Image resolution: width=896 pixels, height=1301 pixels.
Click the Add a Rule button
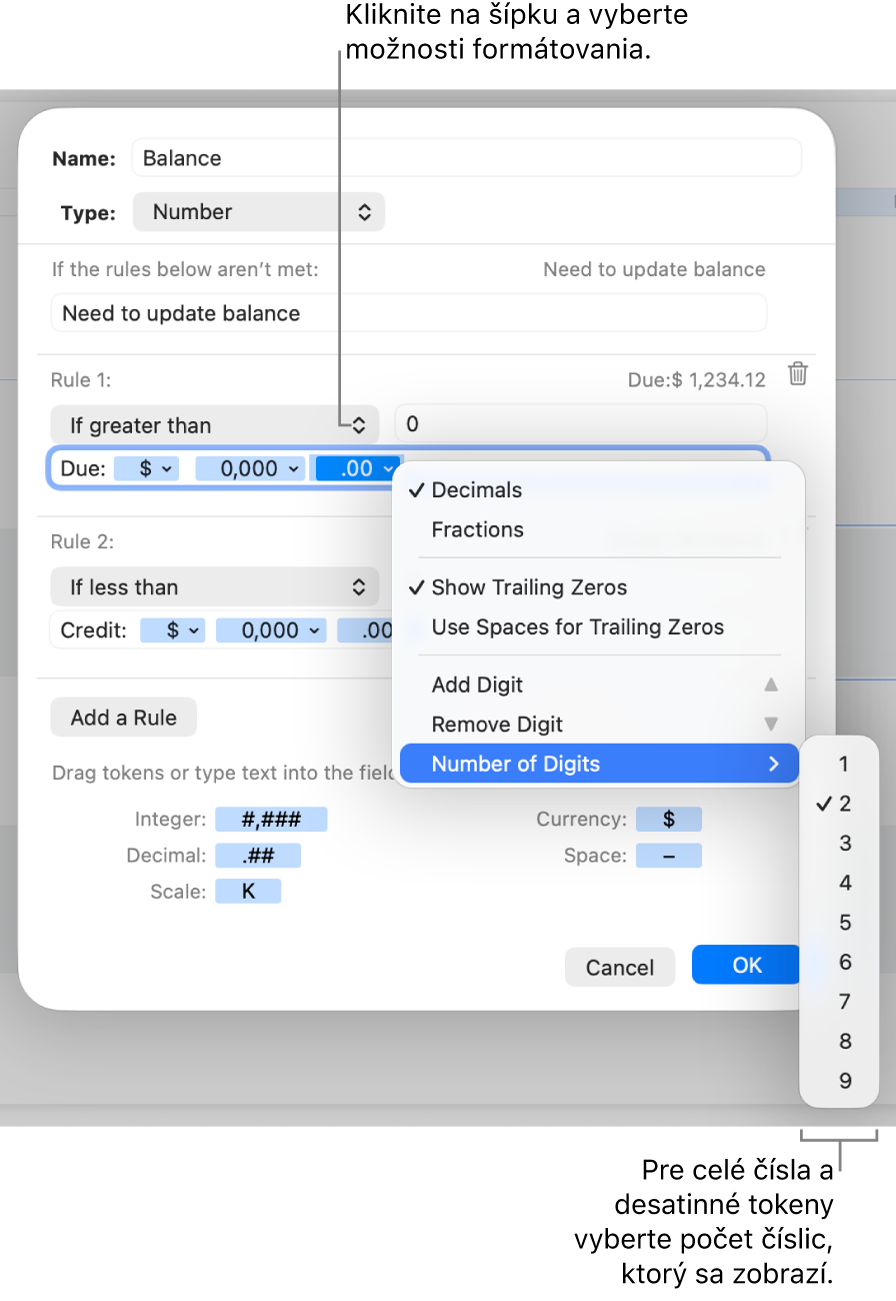pos(123,717)
